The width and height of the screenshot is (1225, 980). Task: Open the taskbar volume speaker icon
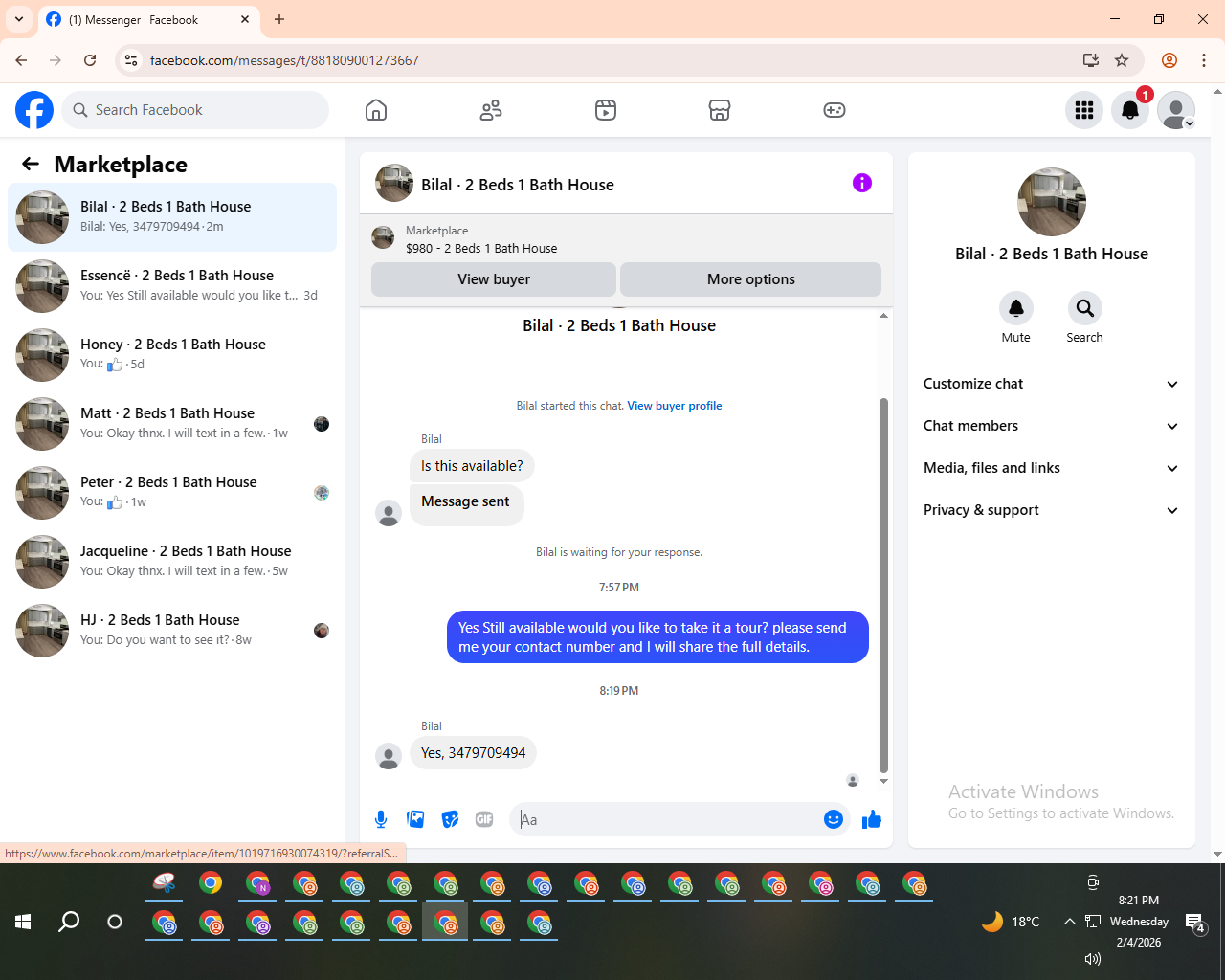click(1093, 959)
